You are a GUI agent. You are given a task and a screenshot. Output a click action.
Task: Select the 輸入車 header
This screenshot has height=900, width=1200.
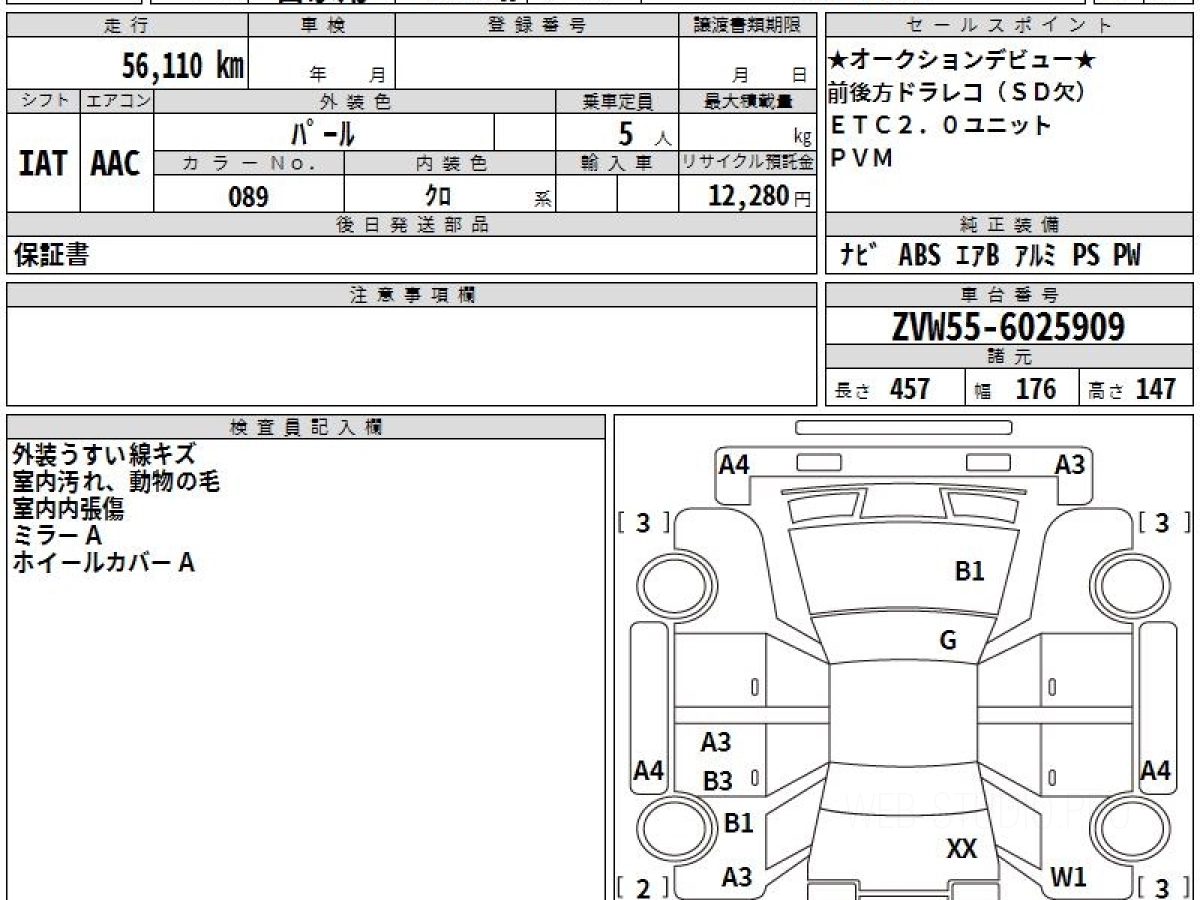click(x=617, y=163)
